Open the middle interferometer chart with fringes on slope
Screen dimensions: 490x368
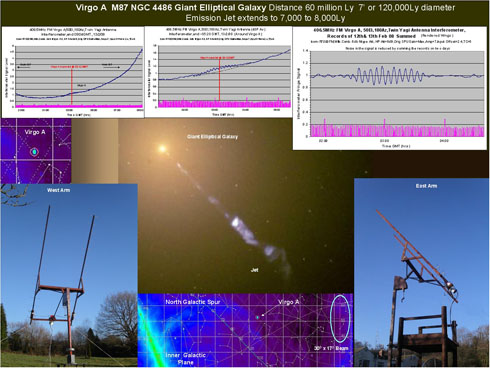point(219,72)
